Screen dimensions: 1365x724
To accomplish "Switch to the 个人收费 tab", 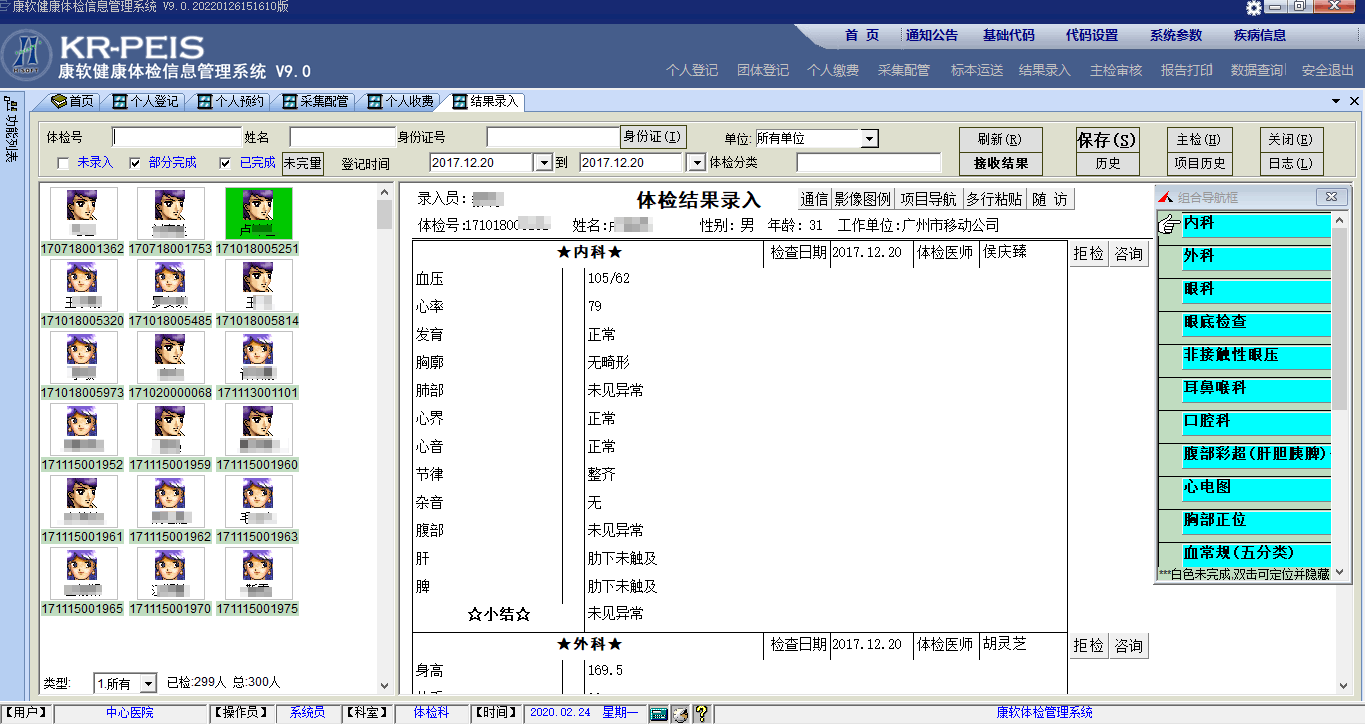I will coord(400,101).
